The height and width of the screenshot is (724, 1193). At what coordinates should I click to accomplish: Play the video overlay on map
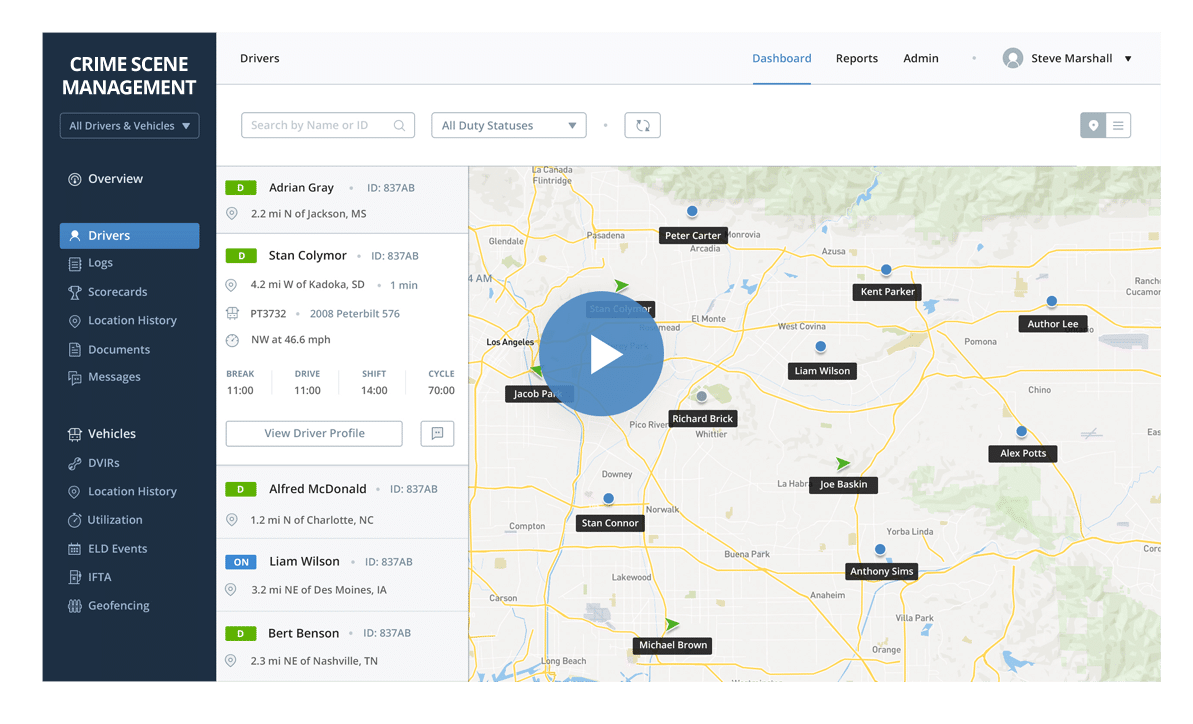(x=601, y=354)
